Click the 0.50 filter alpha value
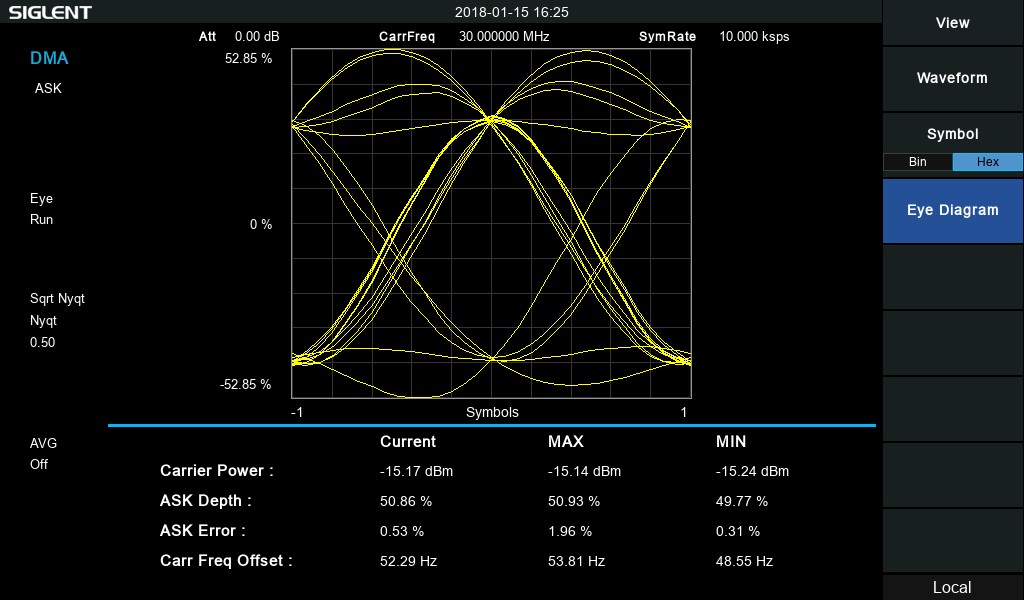Viewport: 1024px width, 600px height. (42, 342)
